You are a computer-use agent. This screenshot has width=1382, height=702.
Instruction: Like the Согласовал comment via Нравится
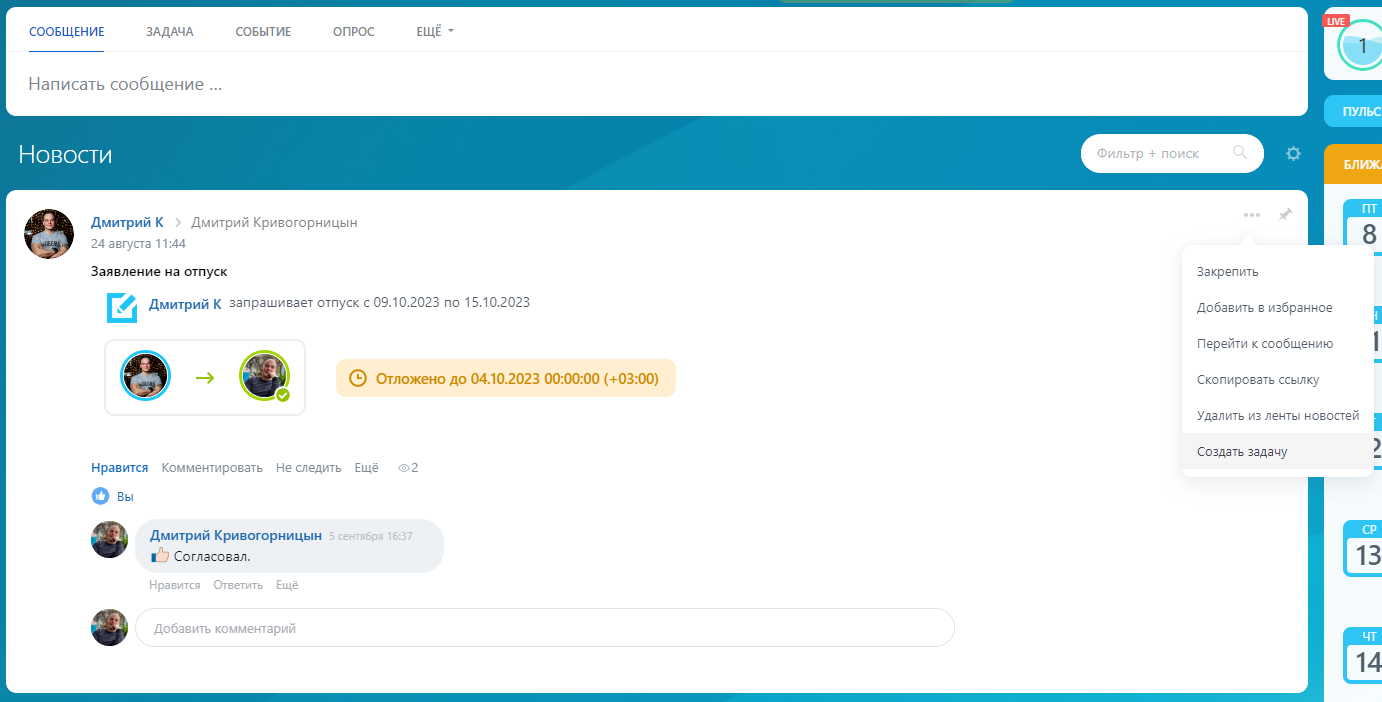(175, 585)
